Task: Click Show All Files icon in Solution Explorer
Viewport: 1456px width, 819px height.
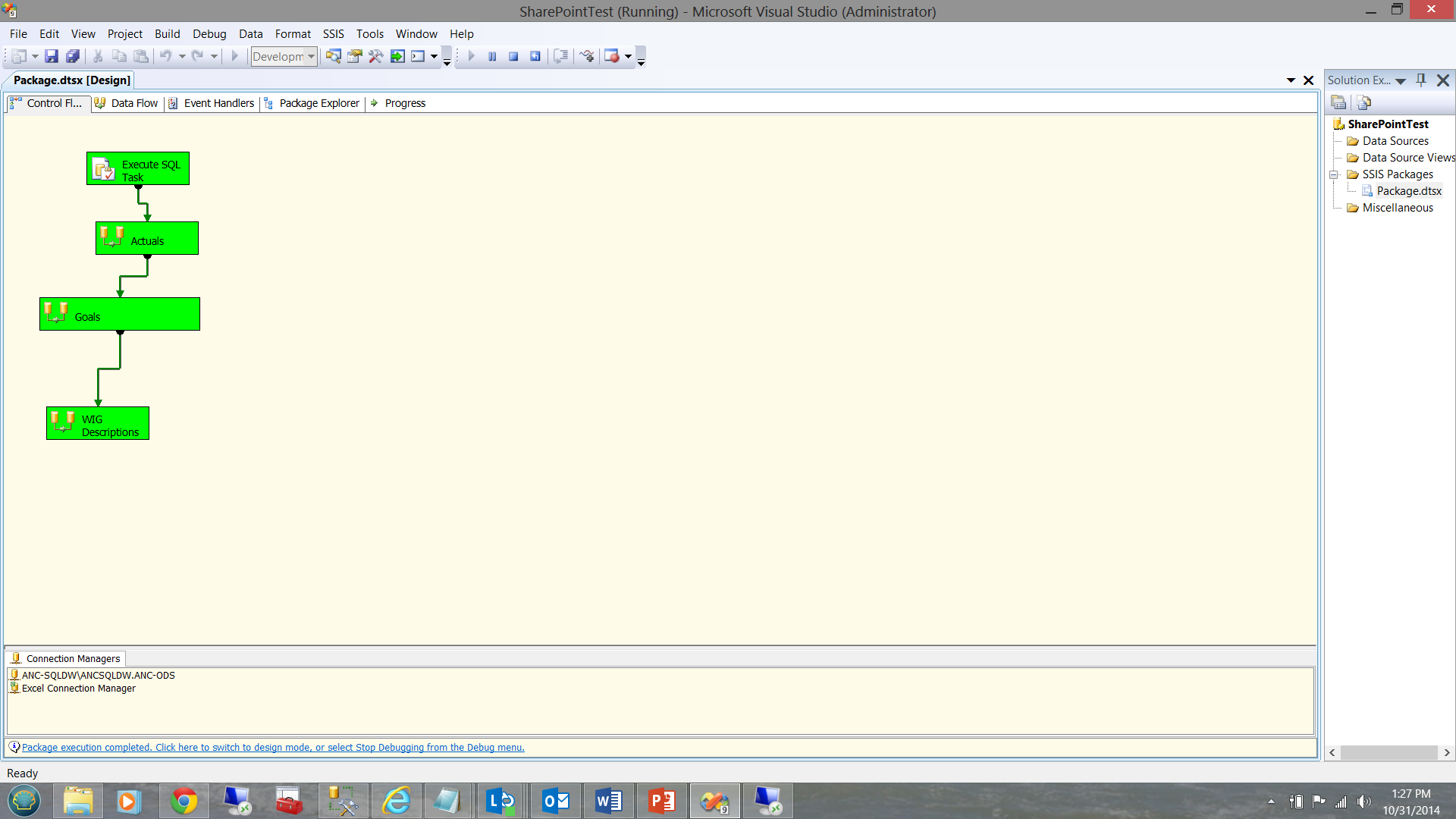Action: click(1363, 102)
